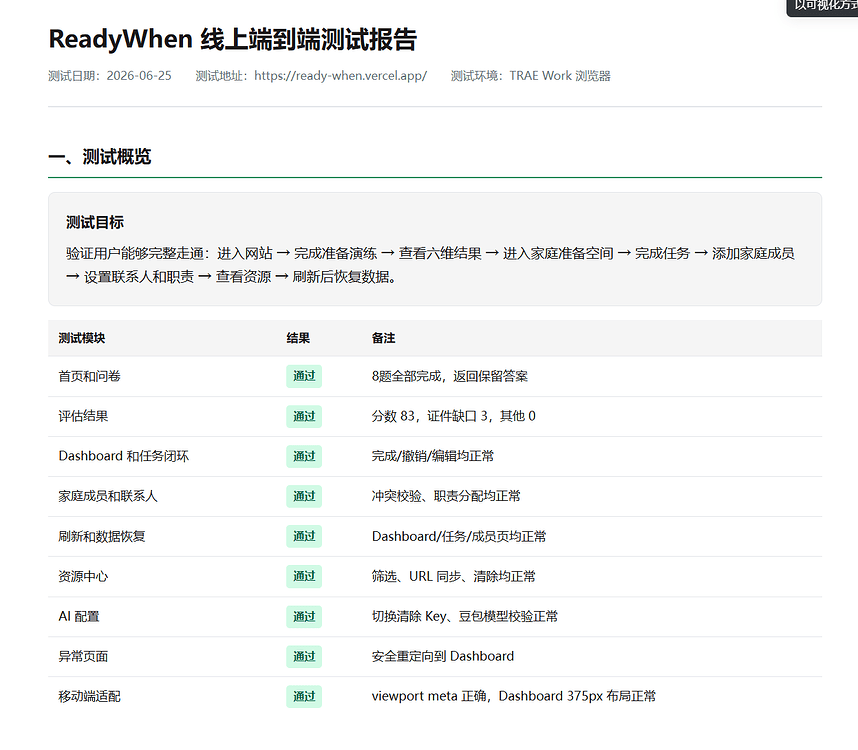The width and height of the screenshot is (858, 750).
Task: Click the note "Dashboard/任务/成员页均正常"
Action: click(459, 536)
